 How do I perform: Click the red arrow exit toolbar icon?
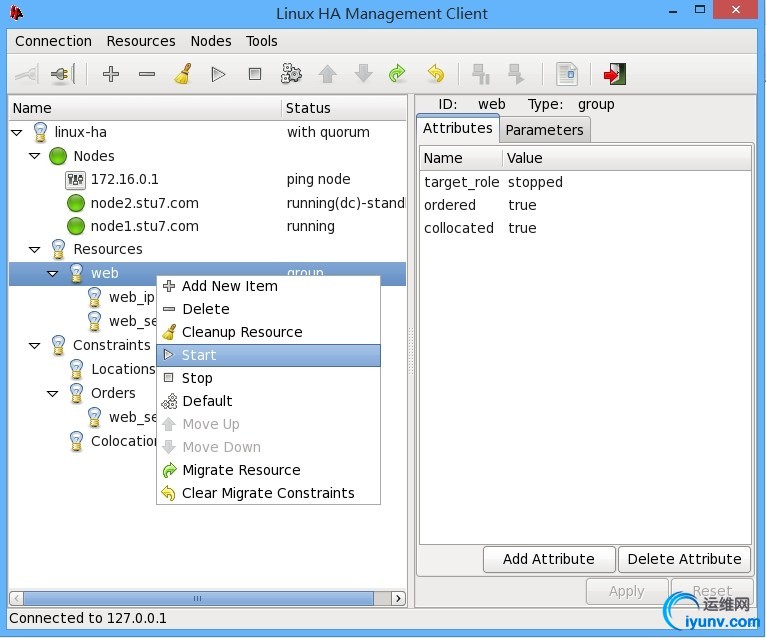615,74
